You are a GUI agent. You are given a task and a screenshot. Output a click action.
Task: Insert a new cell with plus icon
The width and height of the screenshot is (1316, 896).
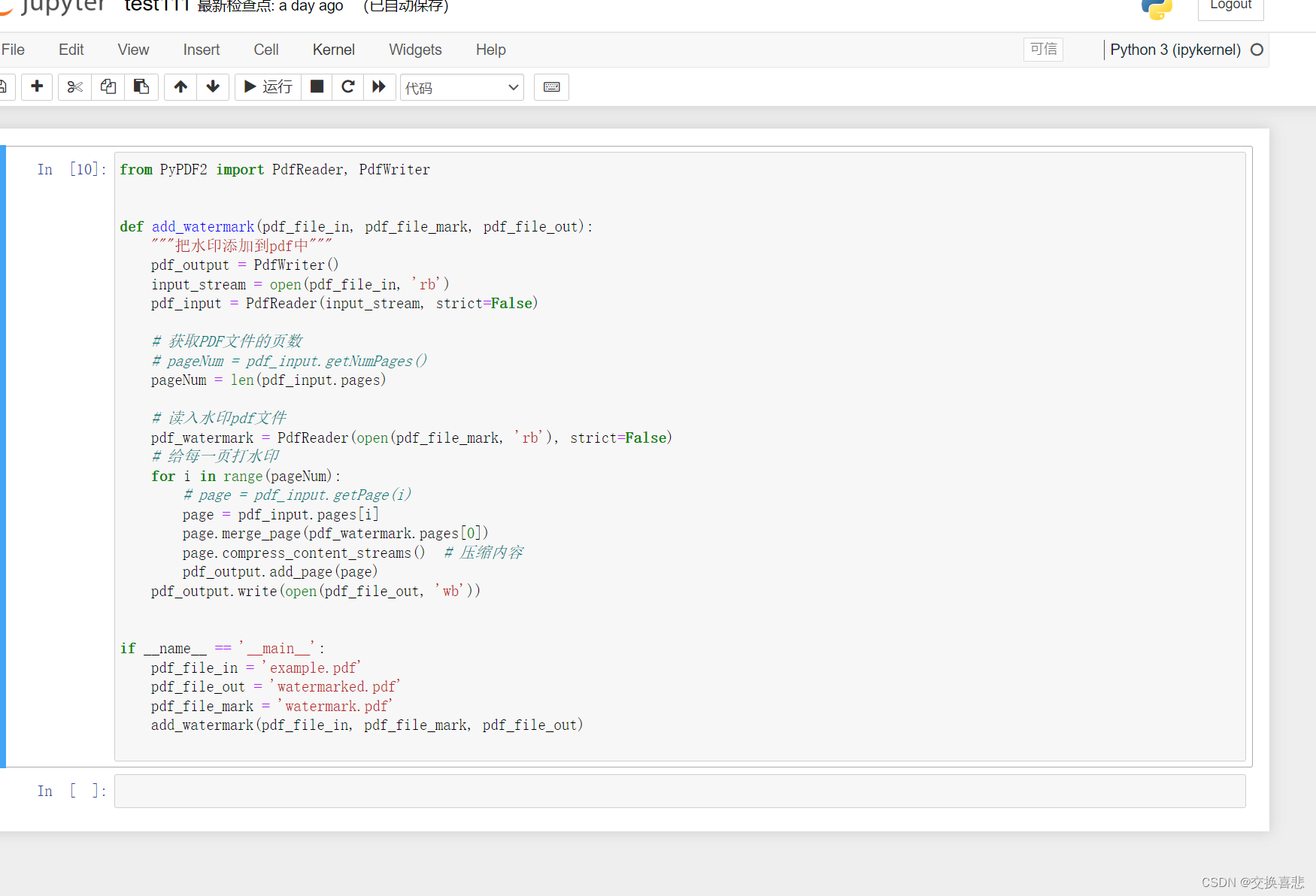(37, 87)
